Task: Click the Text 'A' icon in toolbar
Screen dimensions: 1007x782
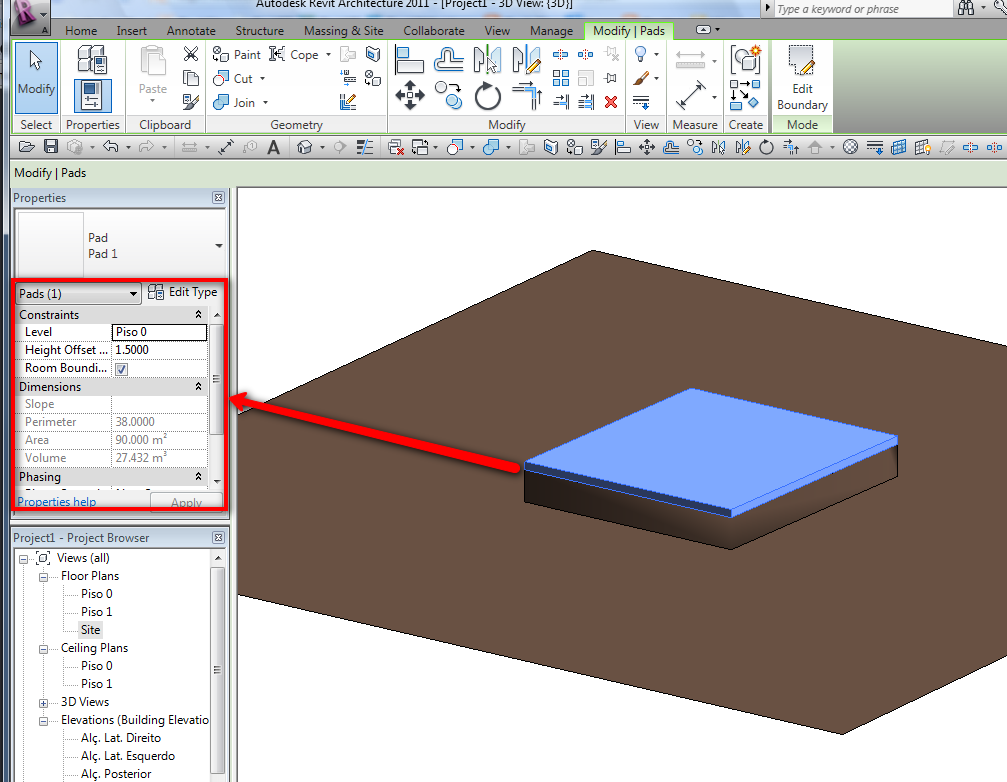Action: (274, 148)
